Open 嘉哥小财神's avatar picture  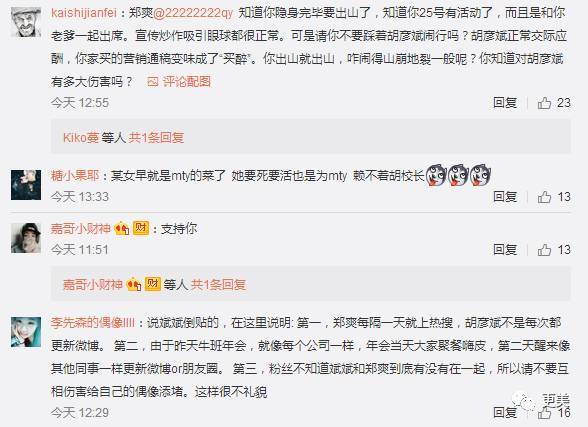26,238
